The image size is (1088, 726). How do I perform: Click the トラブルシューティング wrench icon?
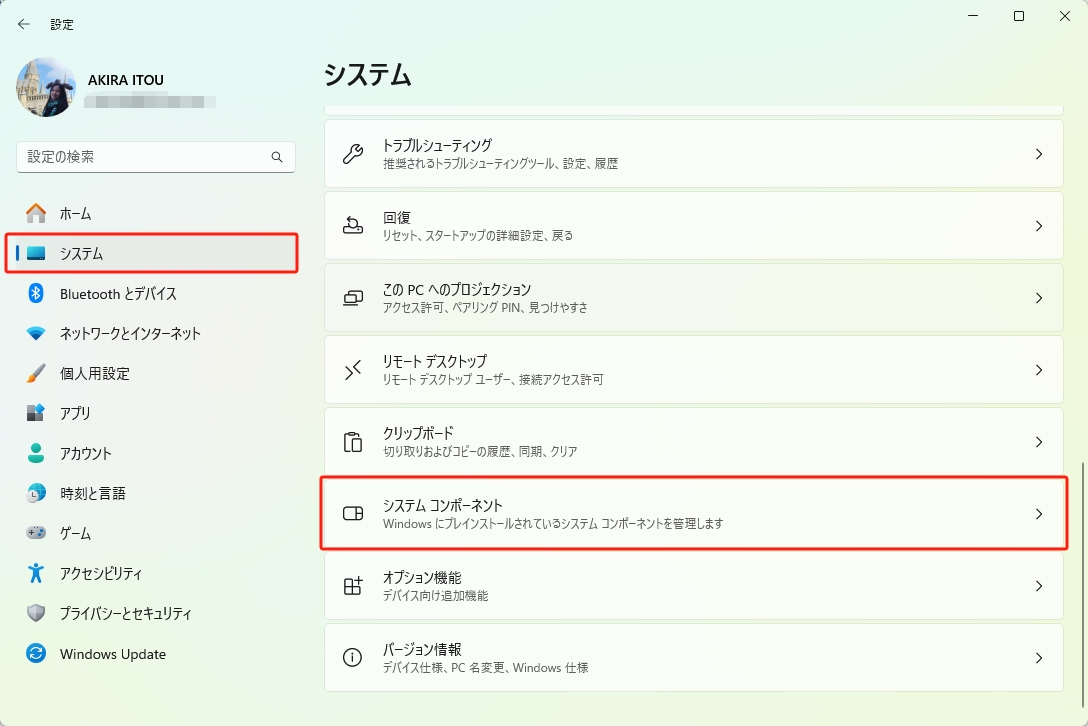click(352, 153)
